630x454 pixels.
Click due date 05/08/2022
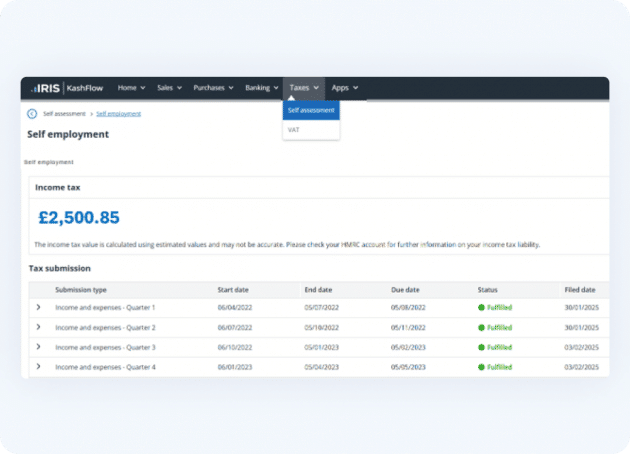408,307
